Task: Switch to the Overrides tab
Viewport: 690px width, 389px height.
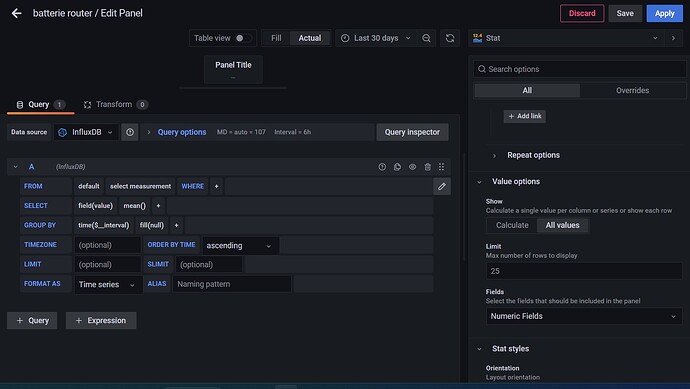Action: tap(632, 91)
